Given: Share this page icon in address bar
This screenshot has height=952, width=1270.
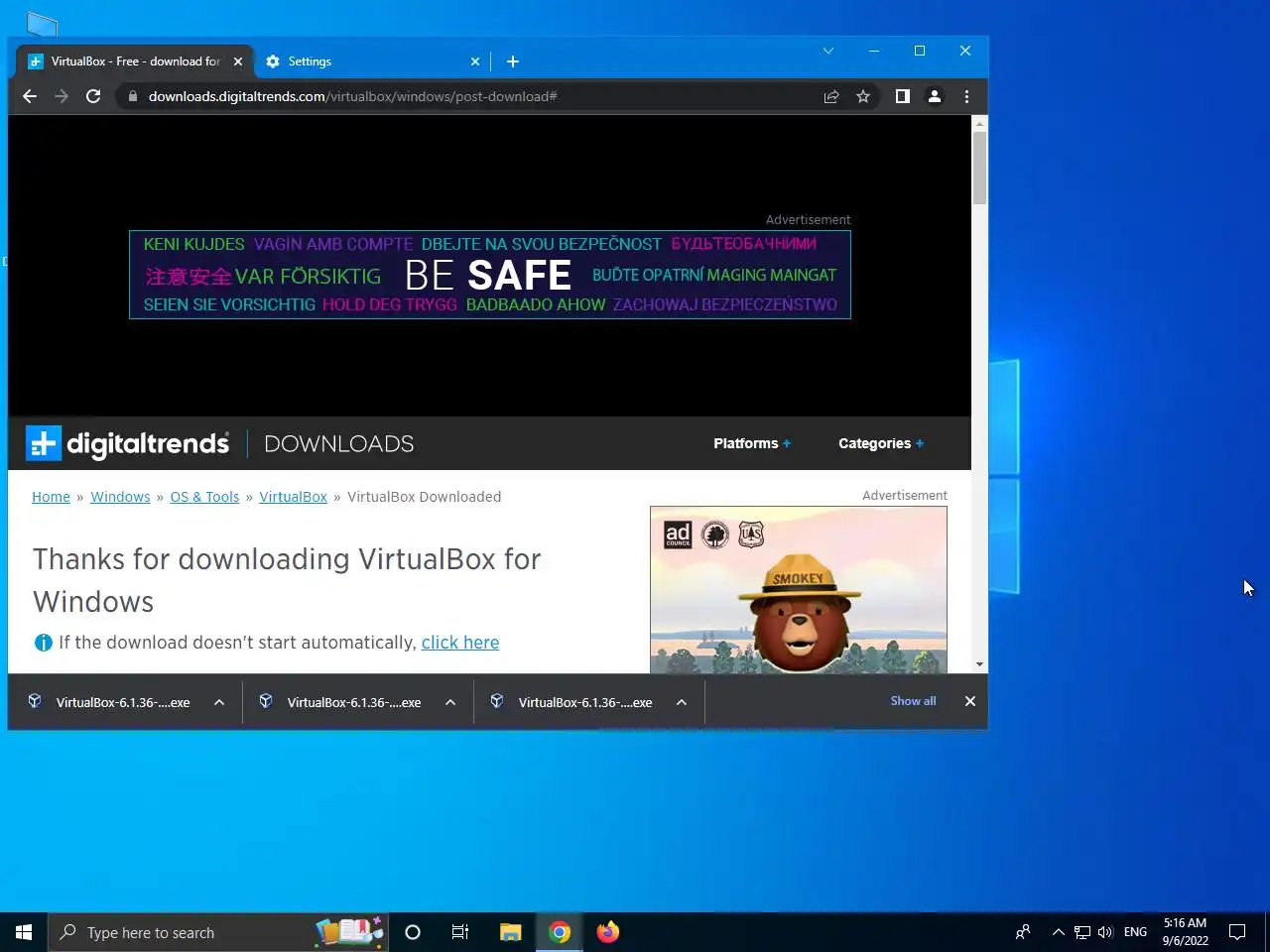Looking at the screenshot, I should 831,96.
